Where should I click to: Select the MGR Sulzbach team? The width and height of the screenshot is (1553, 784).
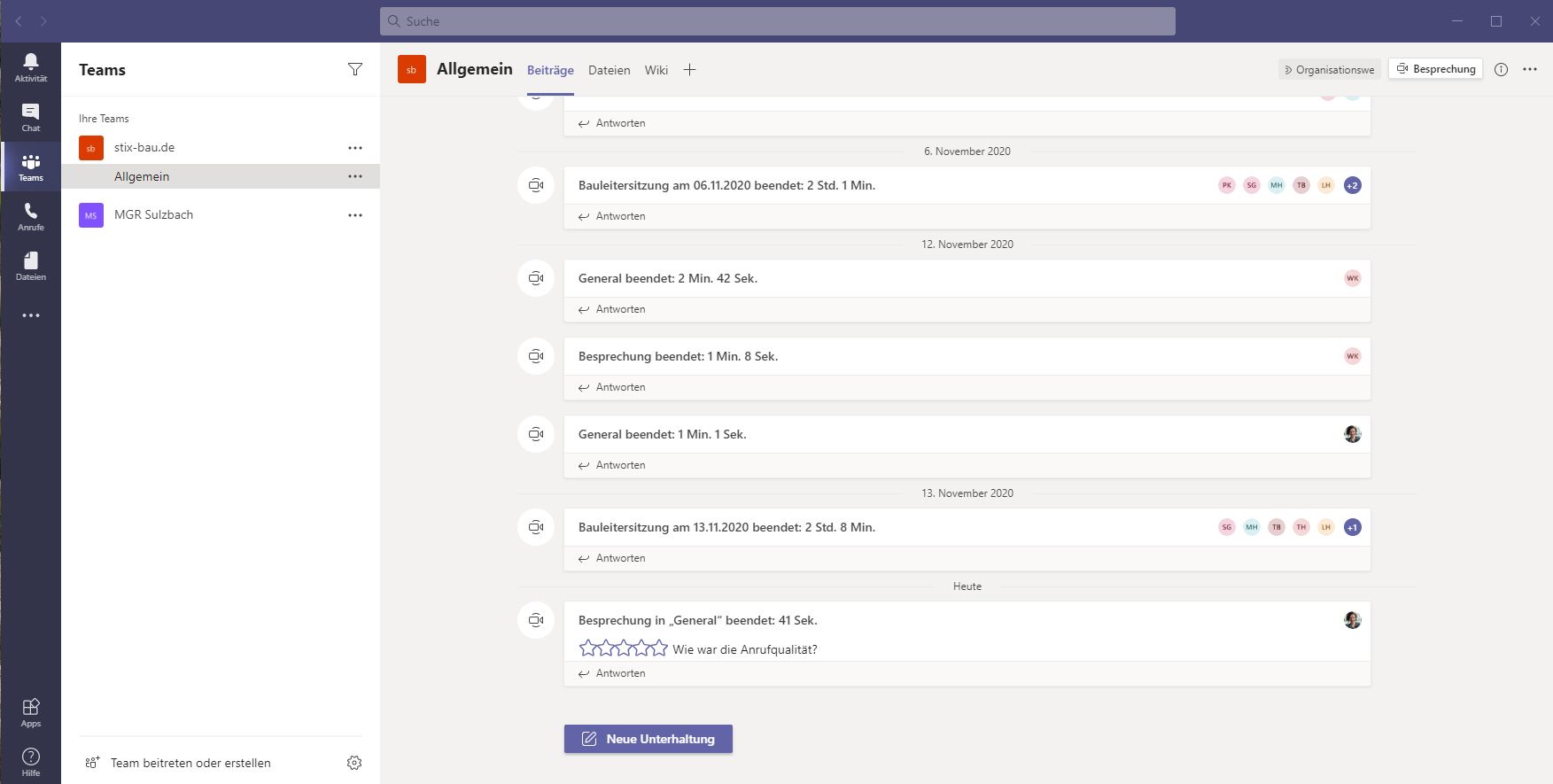153,215
